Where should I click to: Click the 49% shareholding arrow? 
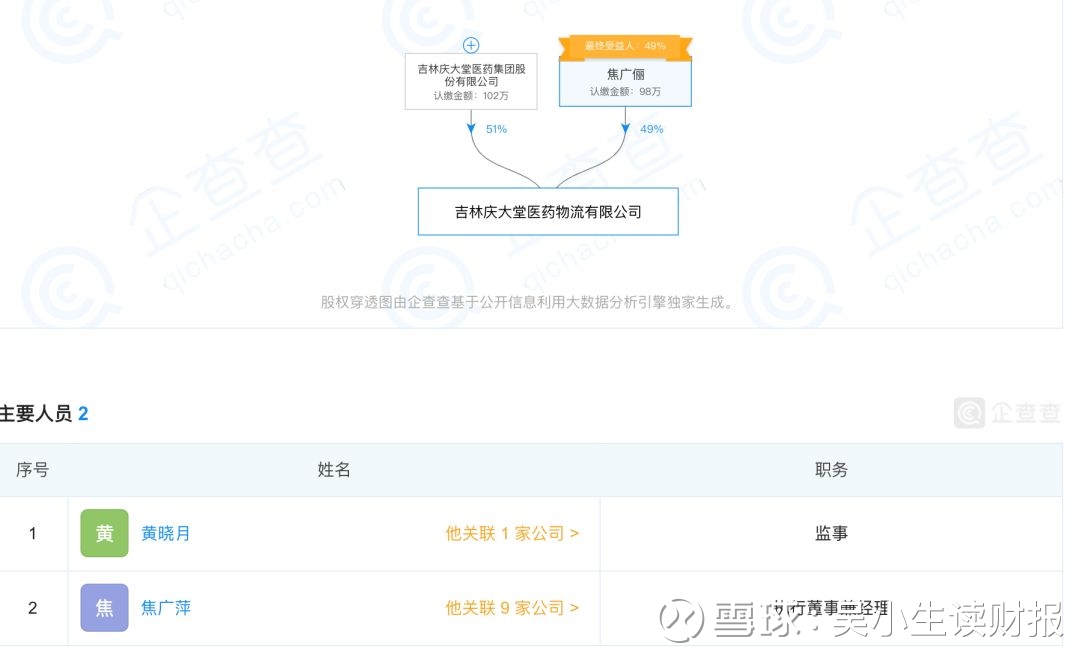coord(625,129)
